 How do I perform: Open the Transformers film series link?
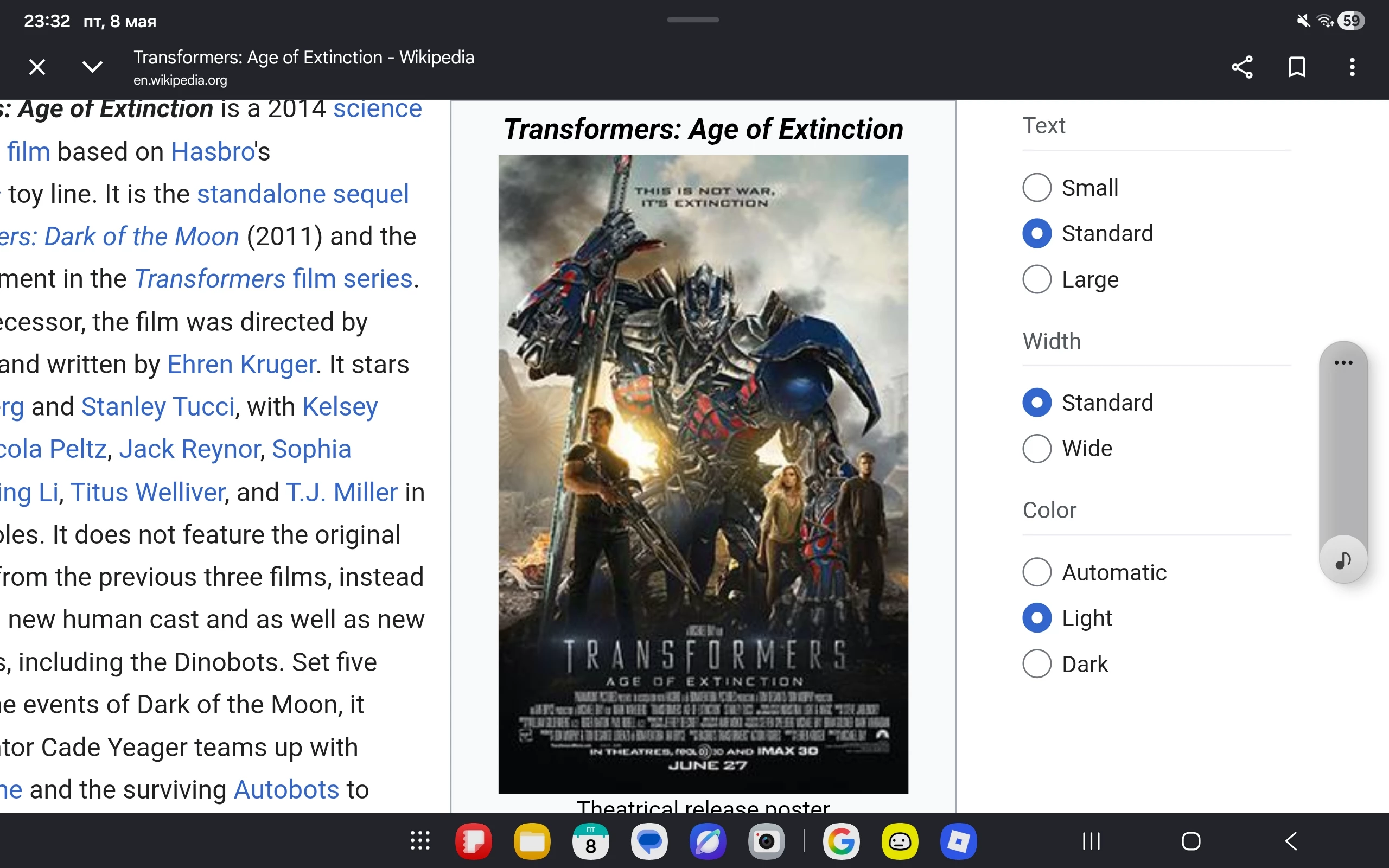click(x=273, y=279)
